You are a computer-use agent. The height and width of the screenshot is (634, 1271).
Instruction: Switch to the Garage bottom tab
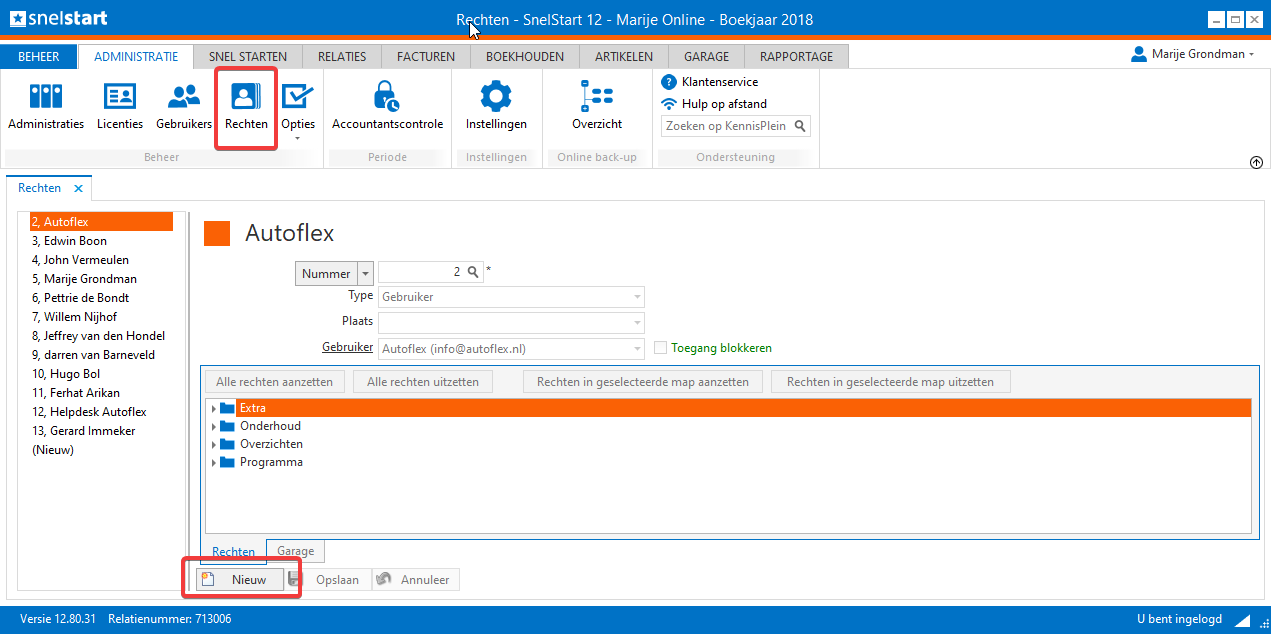pyautogui.click(x=295, y=551)
